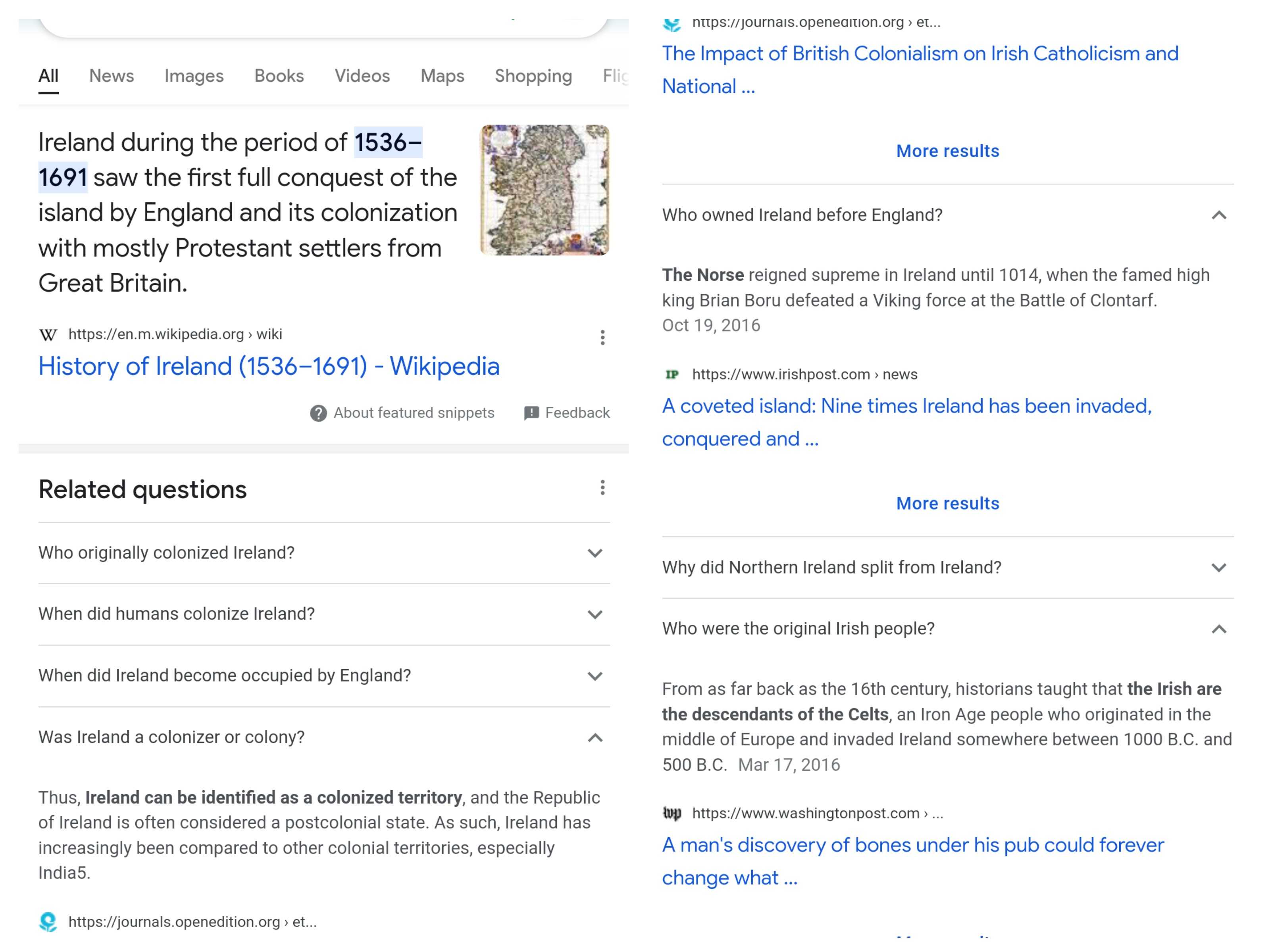This screenshot has height=952, width=1268.
Task: Click the Irish Post IP favicon
Action: pos(672,374)
